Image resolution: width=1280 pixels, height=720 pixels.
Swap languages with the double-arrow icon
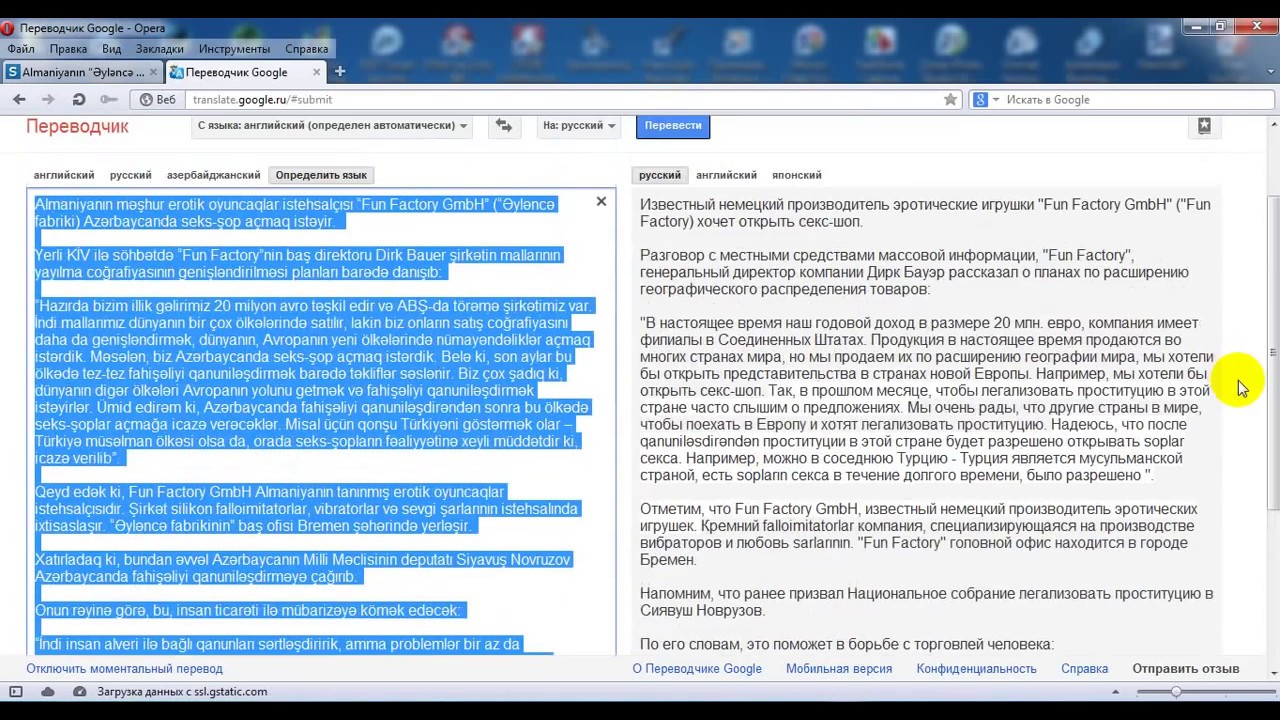(504, 125)
